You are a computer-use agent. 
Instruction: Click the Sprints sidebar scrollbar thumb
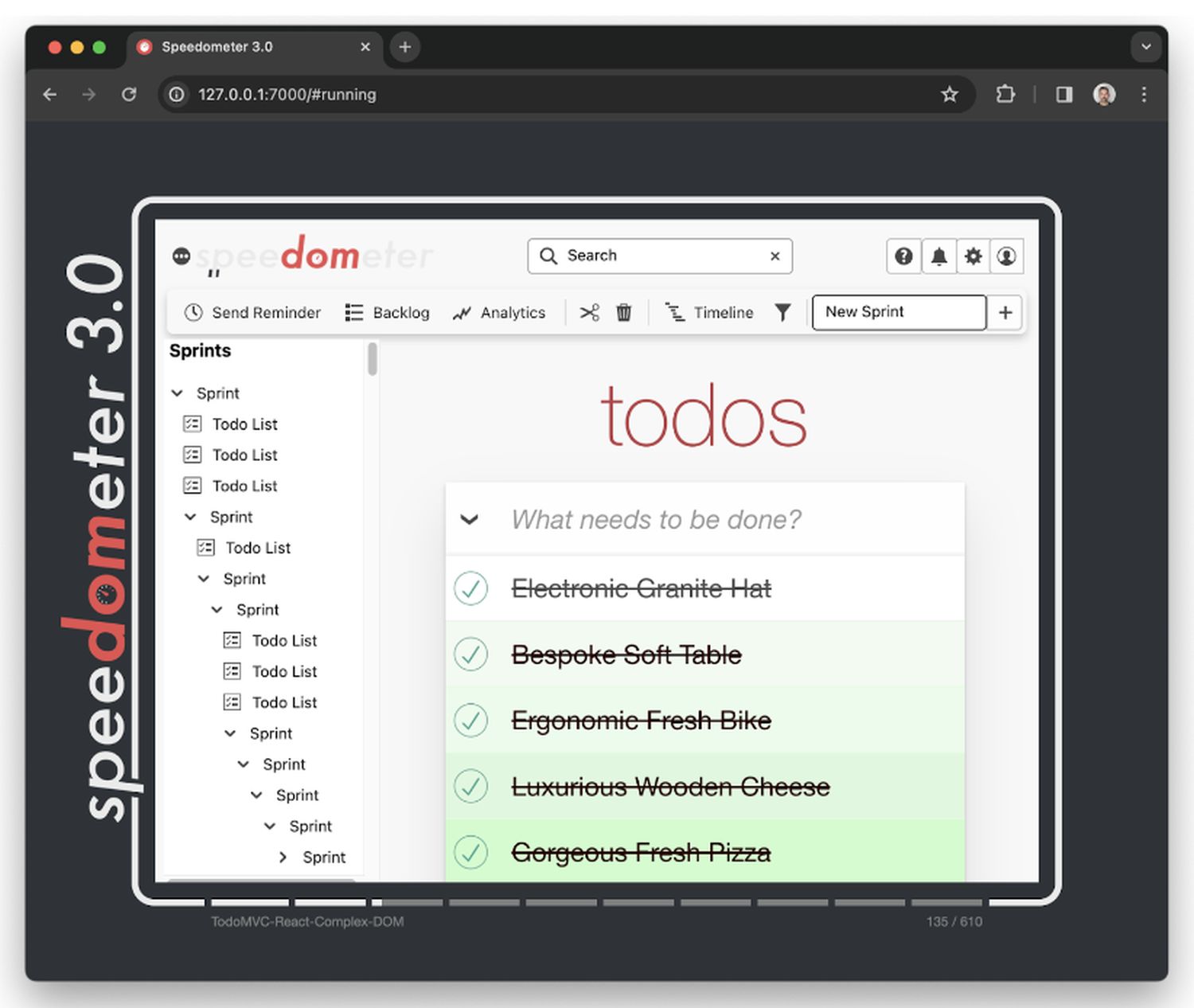coord(372,359)
